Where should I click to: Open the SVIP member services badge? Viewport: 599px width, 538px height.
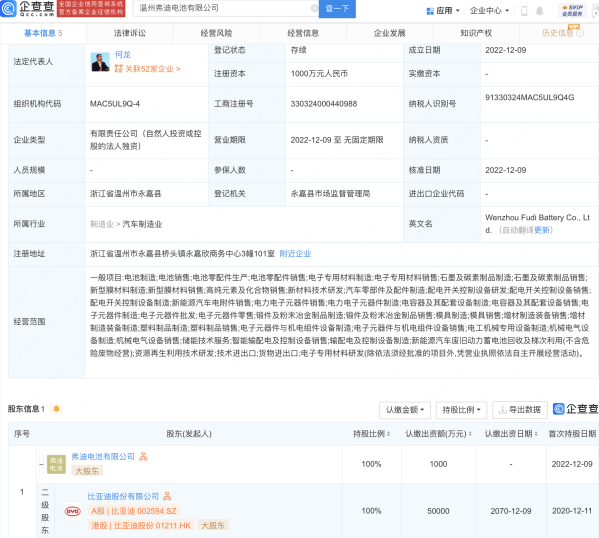coord(572,10)
